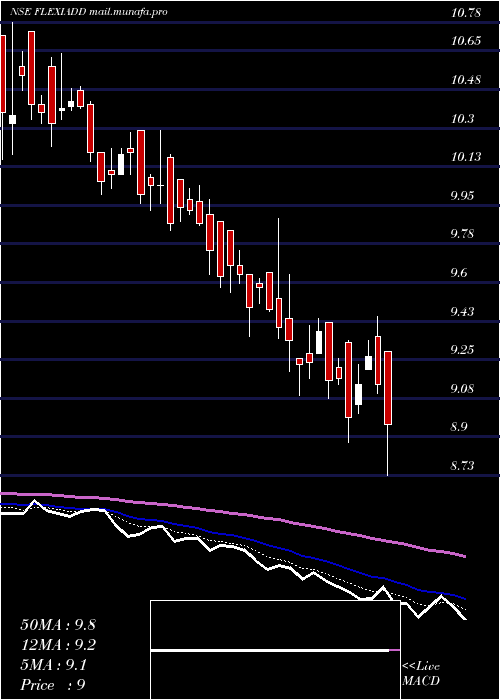Click the <<Live MACD label
The image size is (500, 700).
point(421,674)
